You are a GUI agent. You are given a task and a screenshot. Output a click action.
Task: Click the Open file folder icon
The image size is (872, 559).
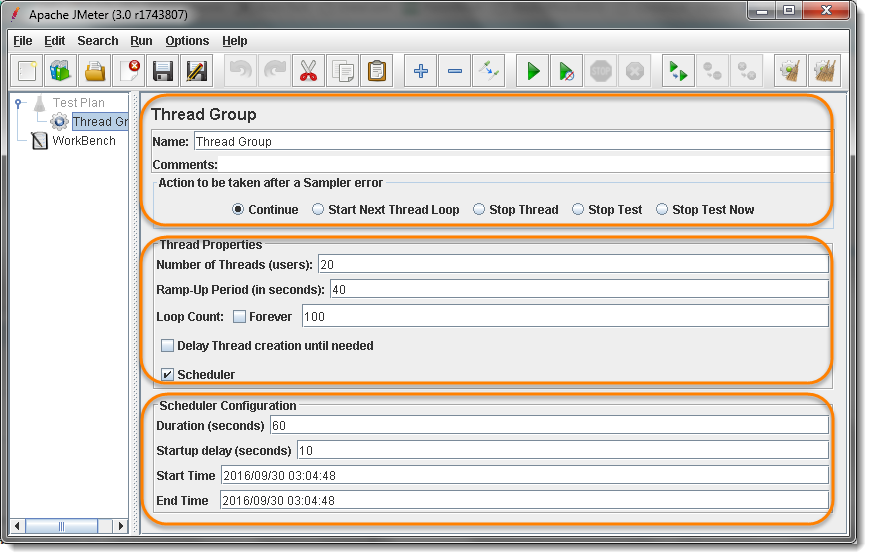pos(95,71)
